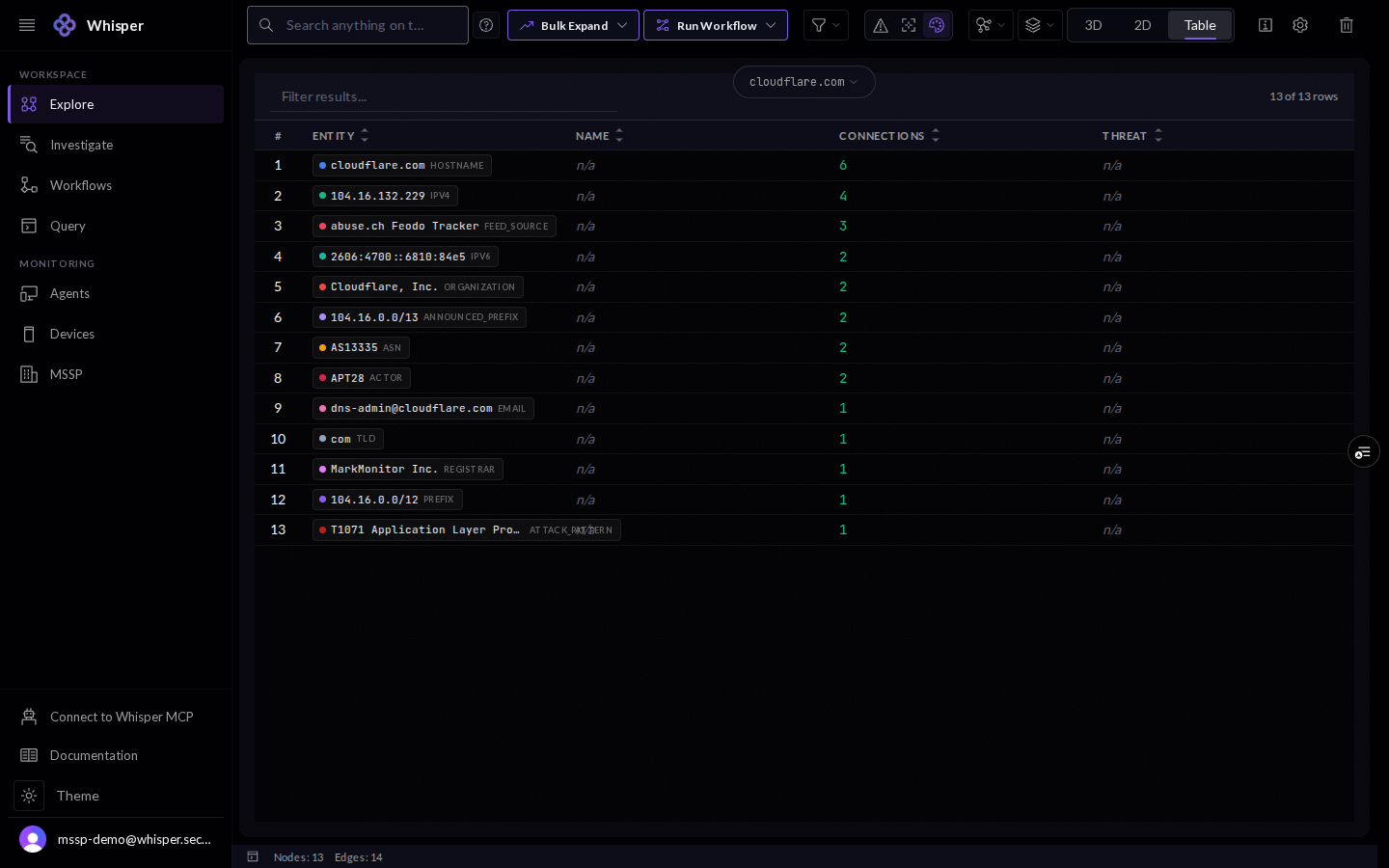
Task: Toggle the focus frame mode
Action: tap(909, 25)
